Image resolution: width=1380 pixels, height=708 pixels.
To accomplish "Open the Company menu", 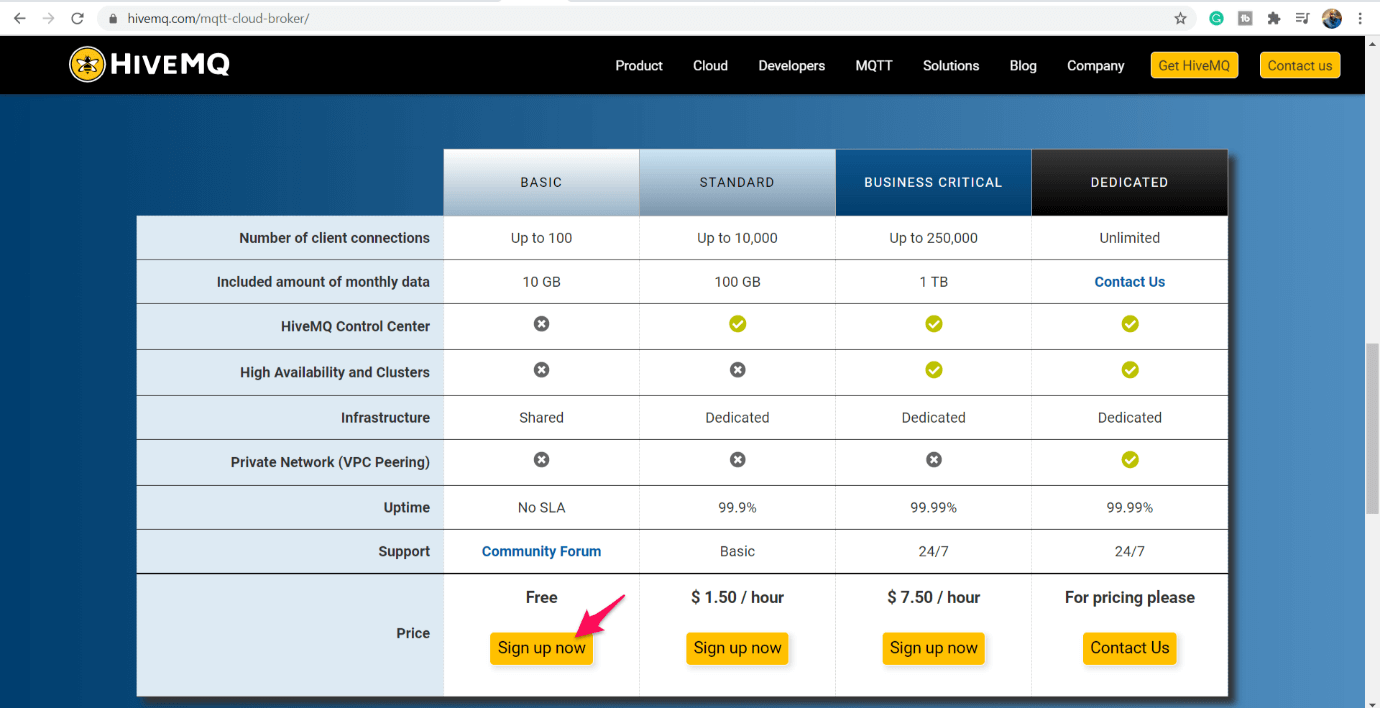I will (x=1096, y=66).
